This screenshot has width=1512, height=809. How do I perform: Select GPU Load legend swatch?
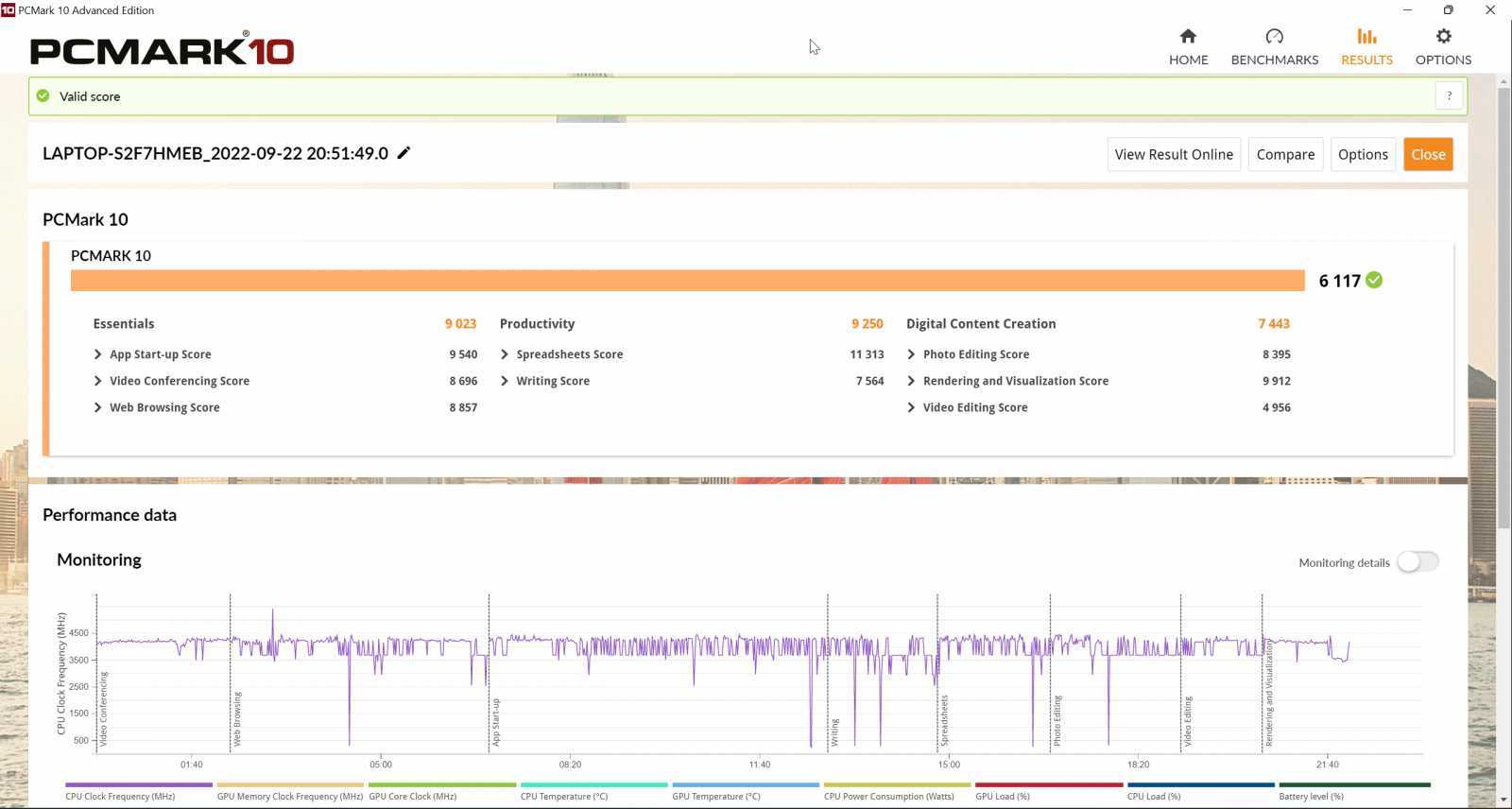1049,784
